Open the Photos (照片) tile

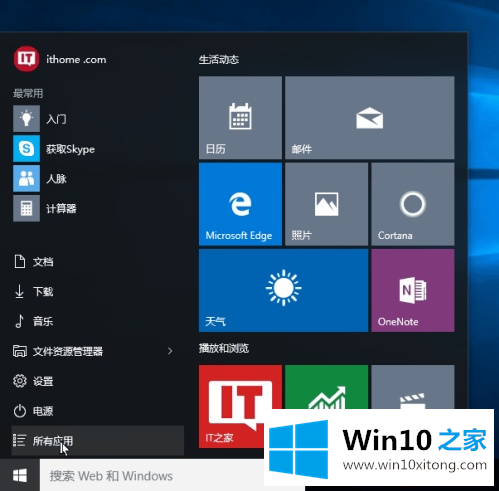click(326, 204)
